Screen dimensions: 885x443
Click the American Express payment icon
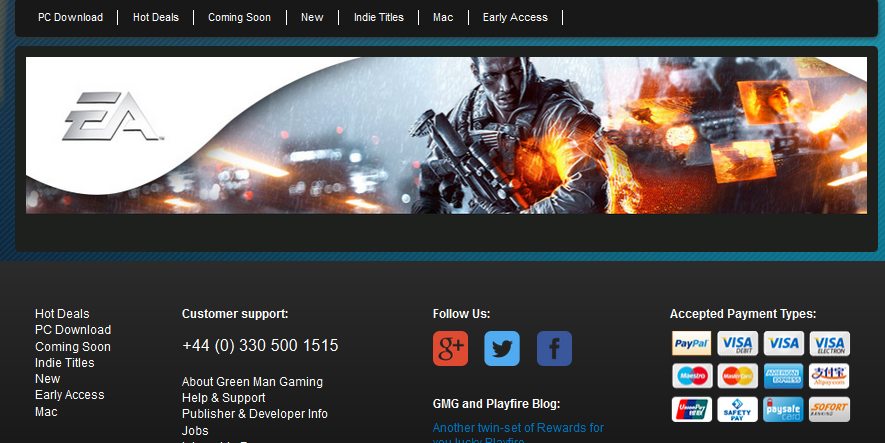pos(783,376)
